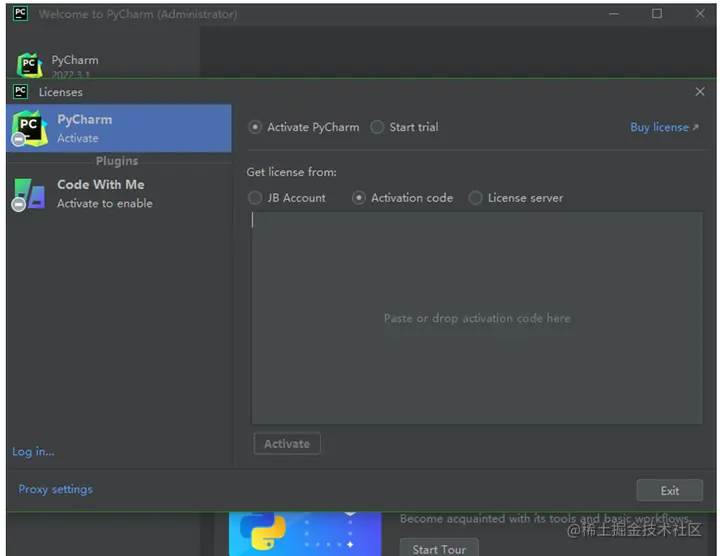Minimize the Welcome to PyCharm window
720x556 pixels.
pyautogui.click(x=614, y=14)
